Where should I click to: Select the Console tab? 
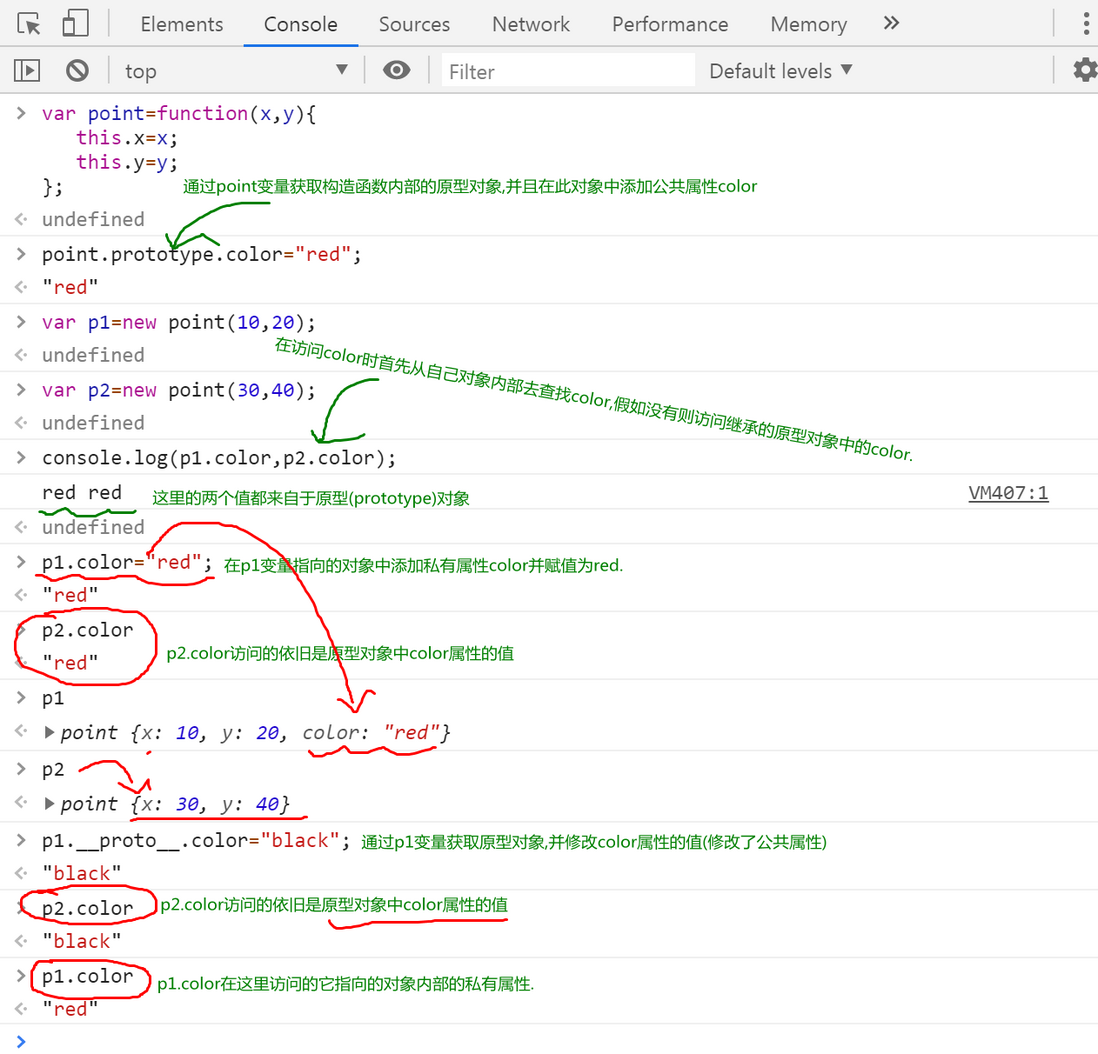coord(300,24)
